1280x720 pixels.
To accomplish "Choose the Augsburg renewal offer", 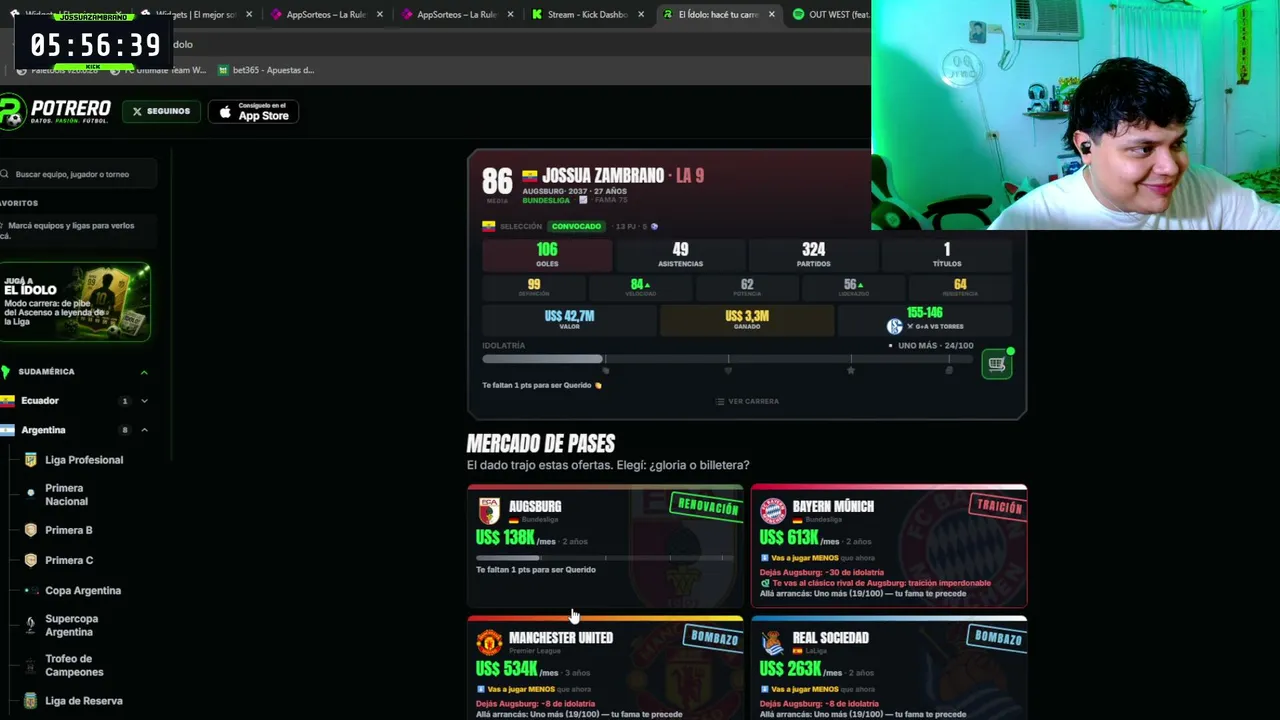I will click(605, 546).
